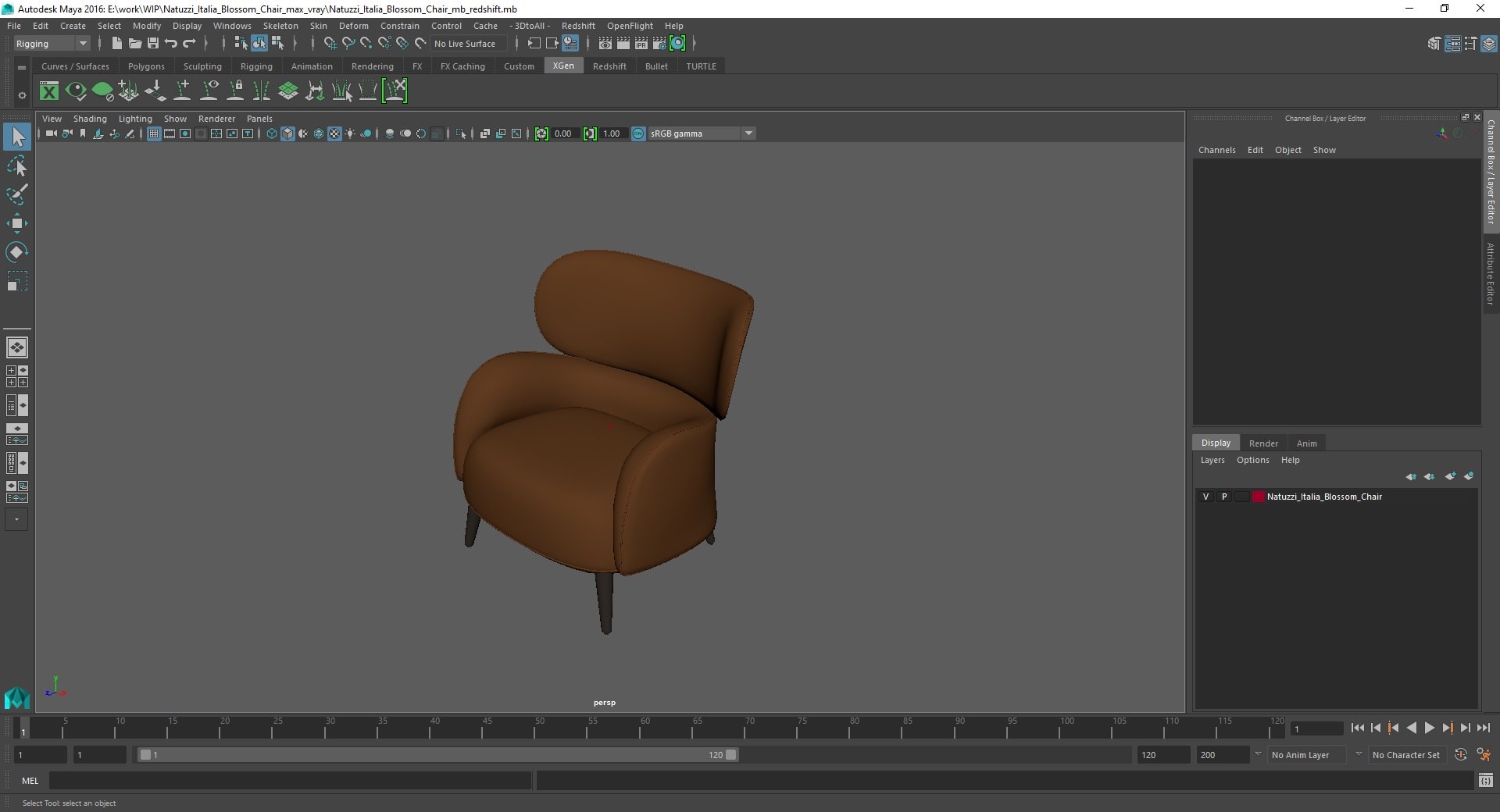The image size is (1500, 812).
Task: Click the range slider end handle
Action: (x=730, y=755)
